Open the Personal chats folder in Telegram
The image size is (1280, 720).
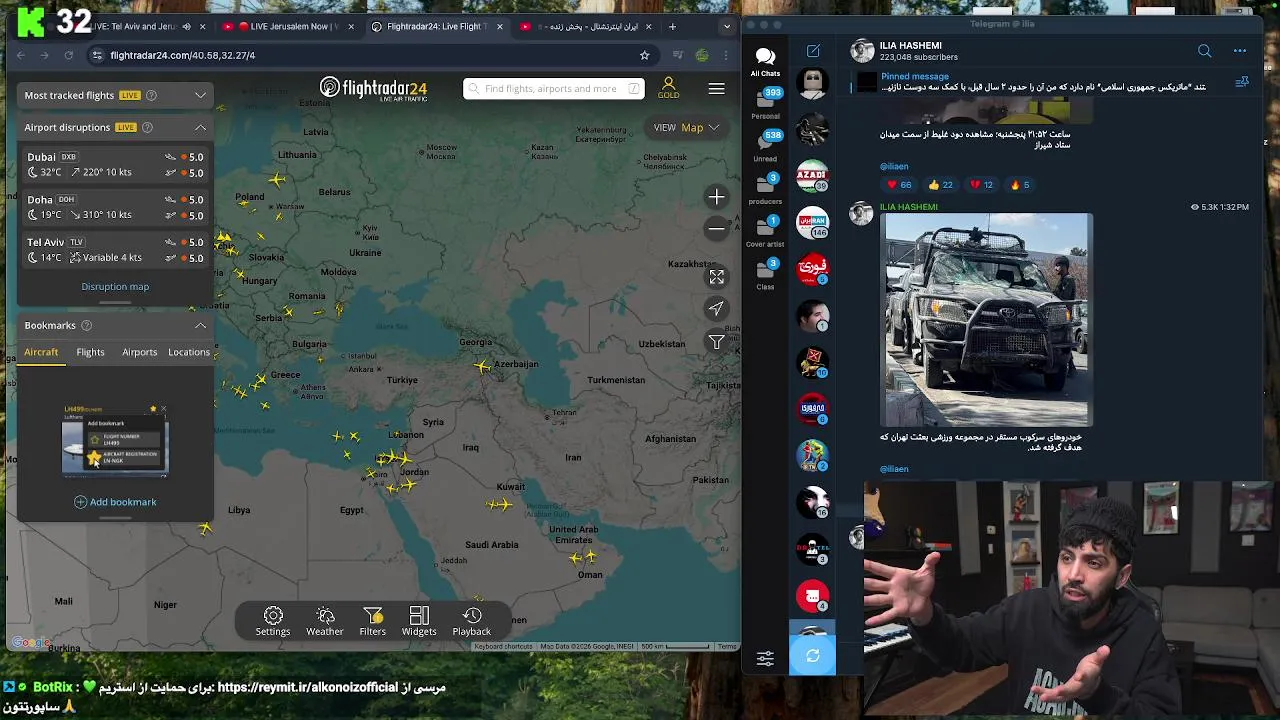click(766, 103)
